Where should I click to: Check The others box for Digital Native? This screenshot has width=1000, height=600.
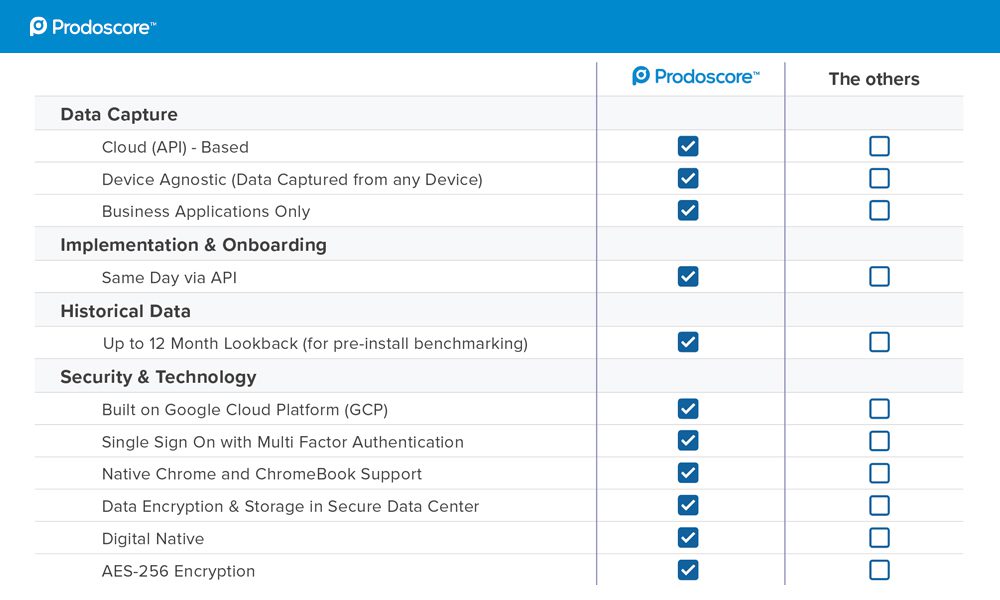click(879, 538)
